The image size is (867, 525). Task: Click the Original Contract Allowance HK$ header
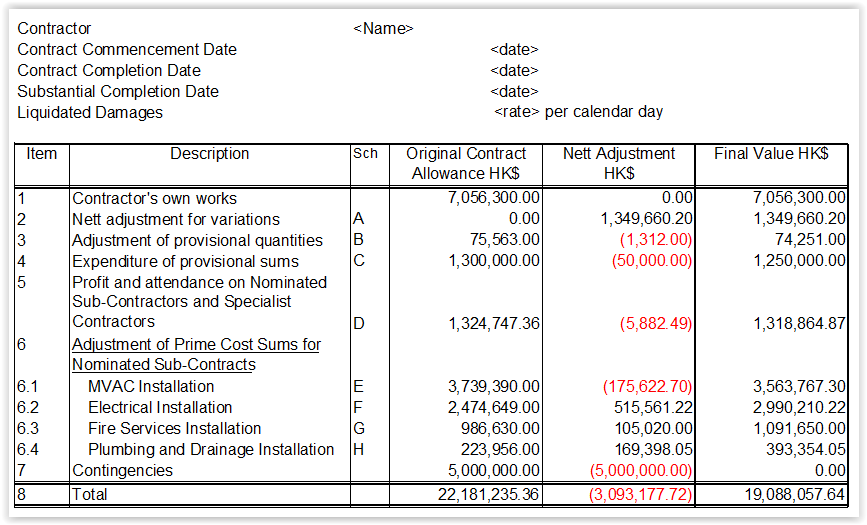(x=466, y=163)
